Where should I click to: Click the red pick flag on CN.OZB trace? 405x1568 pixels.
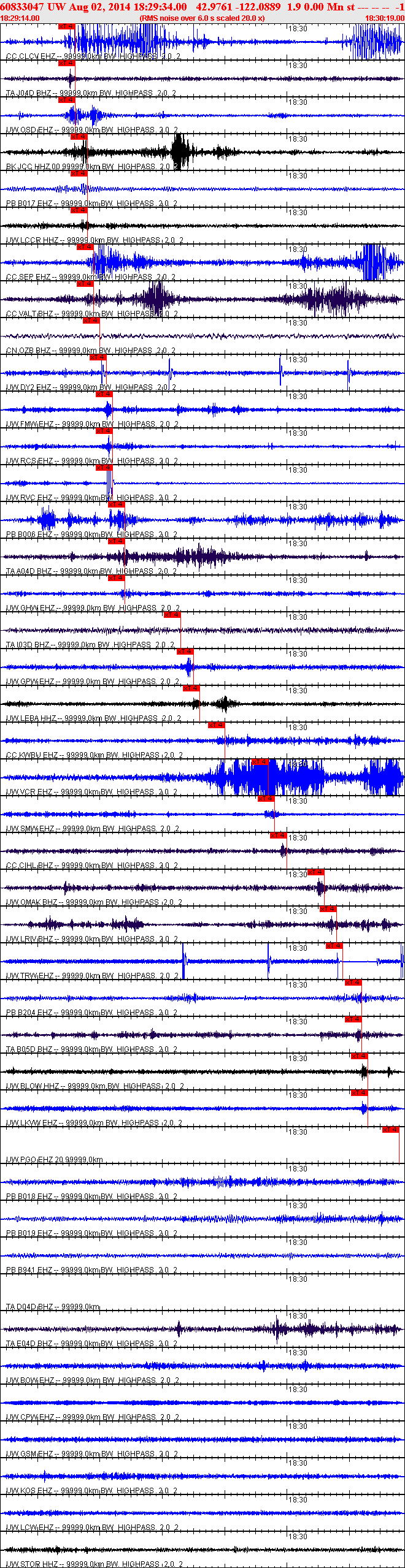point(91,321)
